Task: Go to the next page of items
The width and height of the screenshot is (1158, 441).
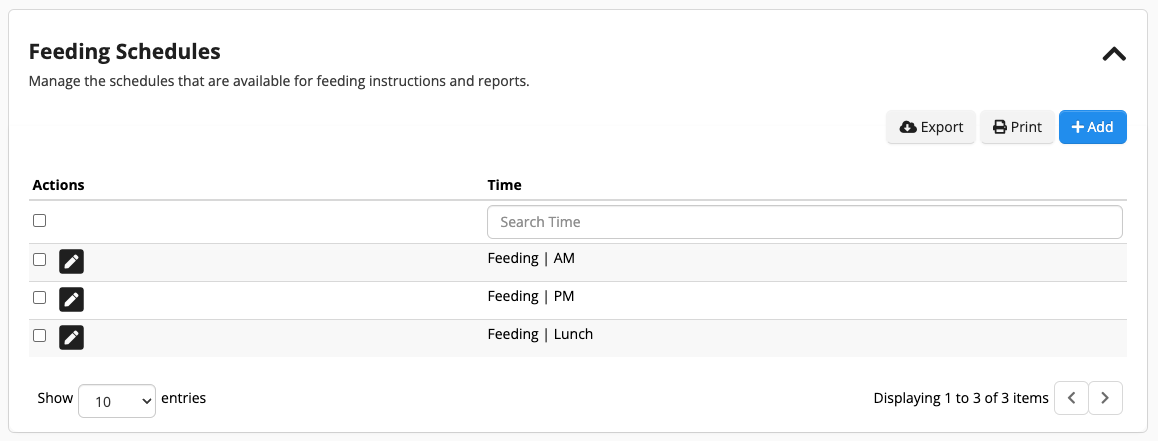Action: (x=1106, y=397)
